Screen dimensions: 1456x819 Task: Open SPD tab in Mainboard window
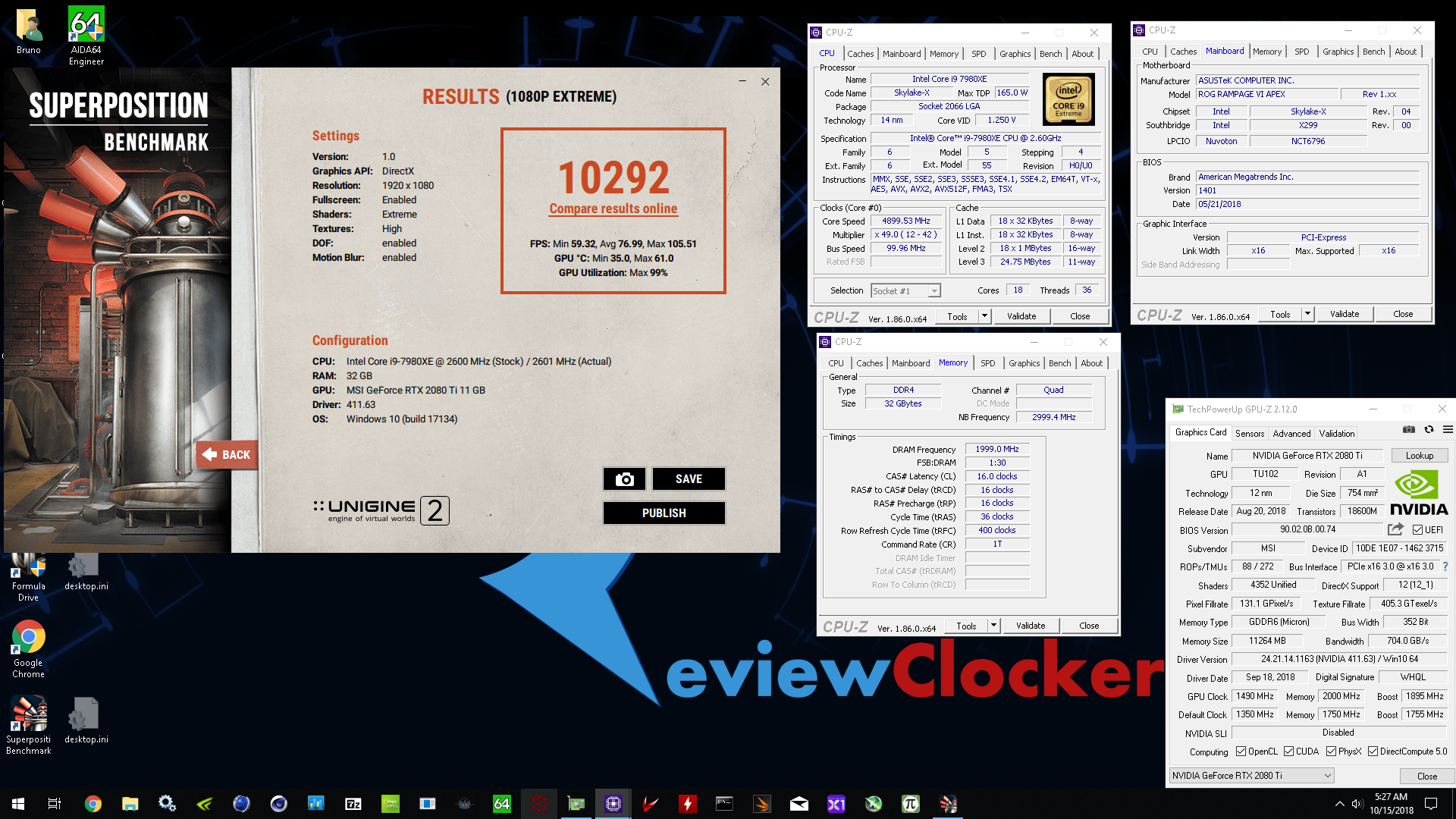tap(1301, 52)
